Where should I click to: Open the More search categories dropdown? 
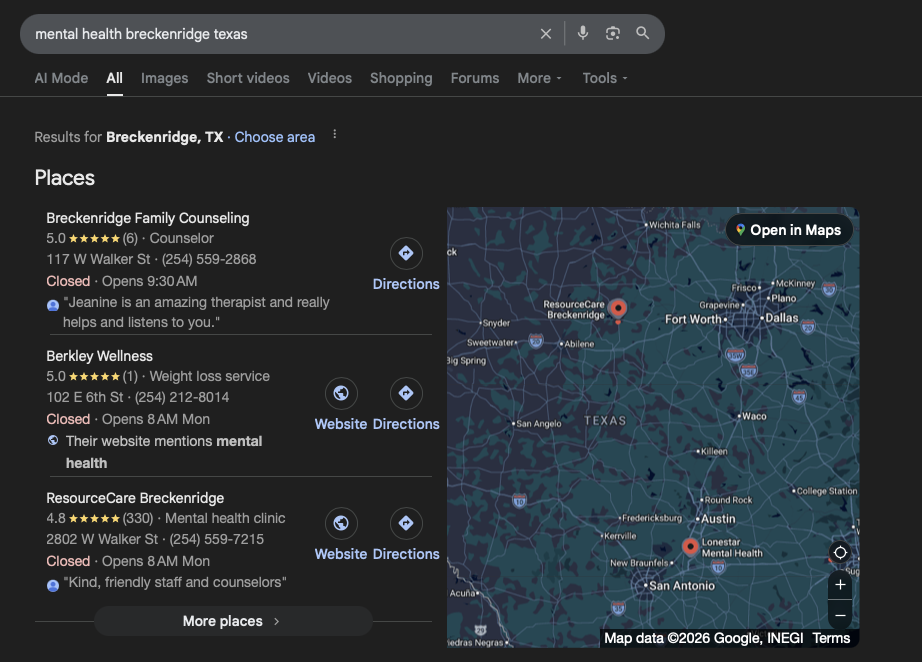pyautogui.click(x=539, y=78)
